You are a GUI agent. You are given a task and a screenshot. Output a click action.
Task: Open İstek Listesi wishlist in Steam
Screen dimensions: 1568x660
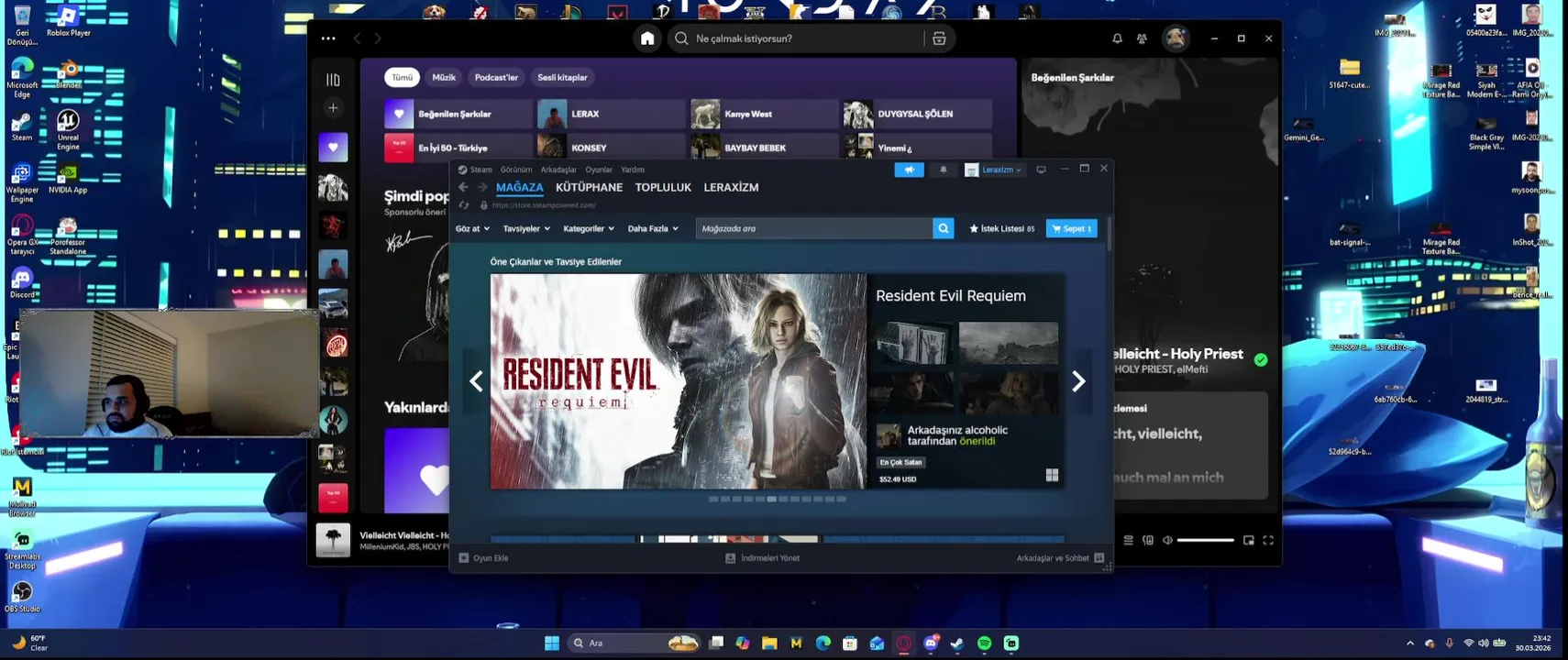coord(1001,228)
